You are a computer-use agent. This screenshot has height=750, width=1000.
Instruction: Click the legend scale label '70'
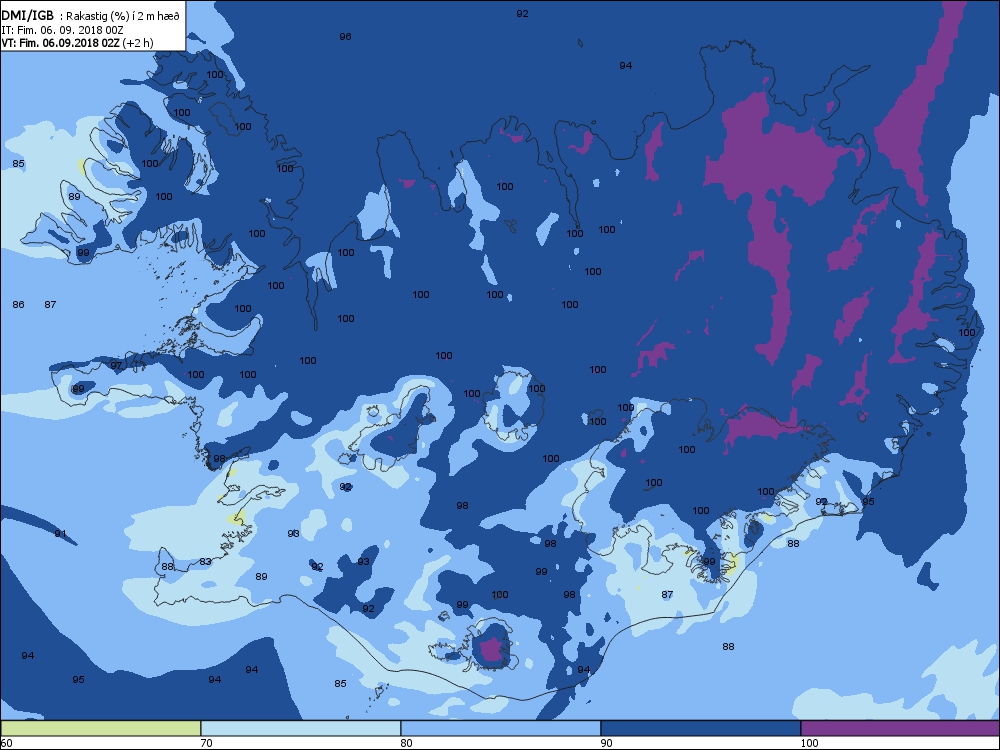(207, 743)
